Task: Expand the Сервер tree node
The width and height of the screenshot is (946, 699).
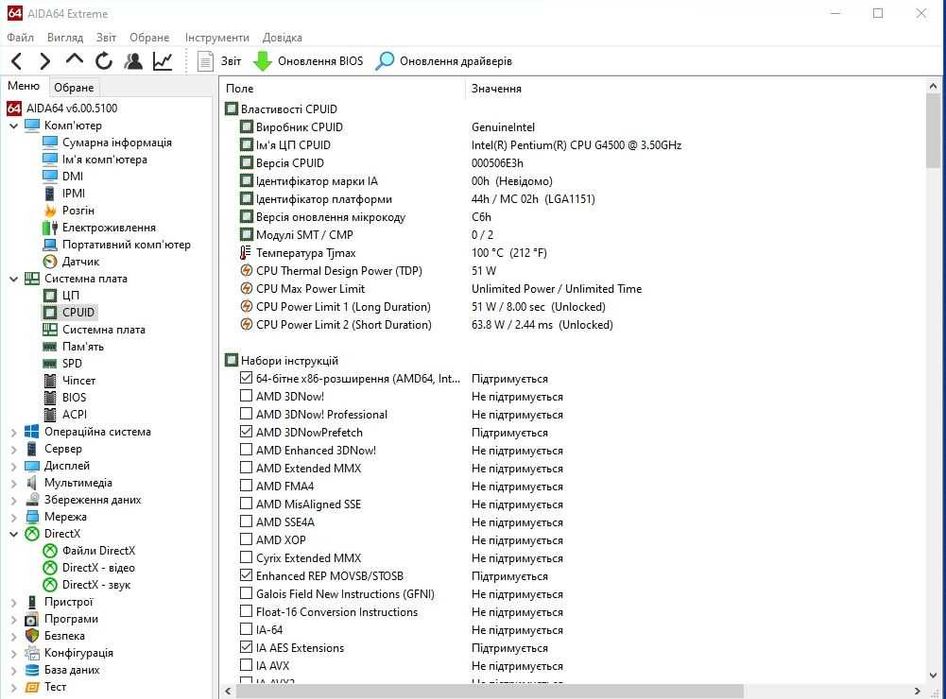Action: tap(13, 449)
